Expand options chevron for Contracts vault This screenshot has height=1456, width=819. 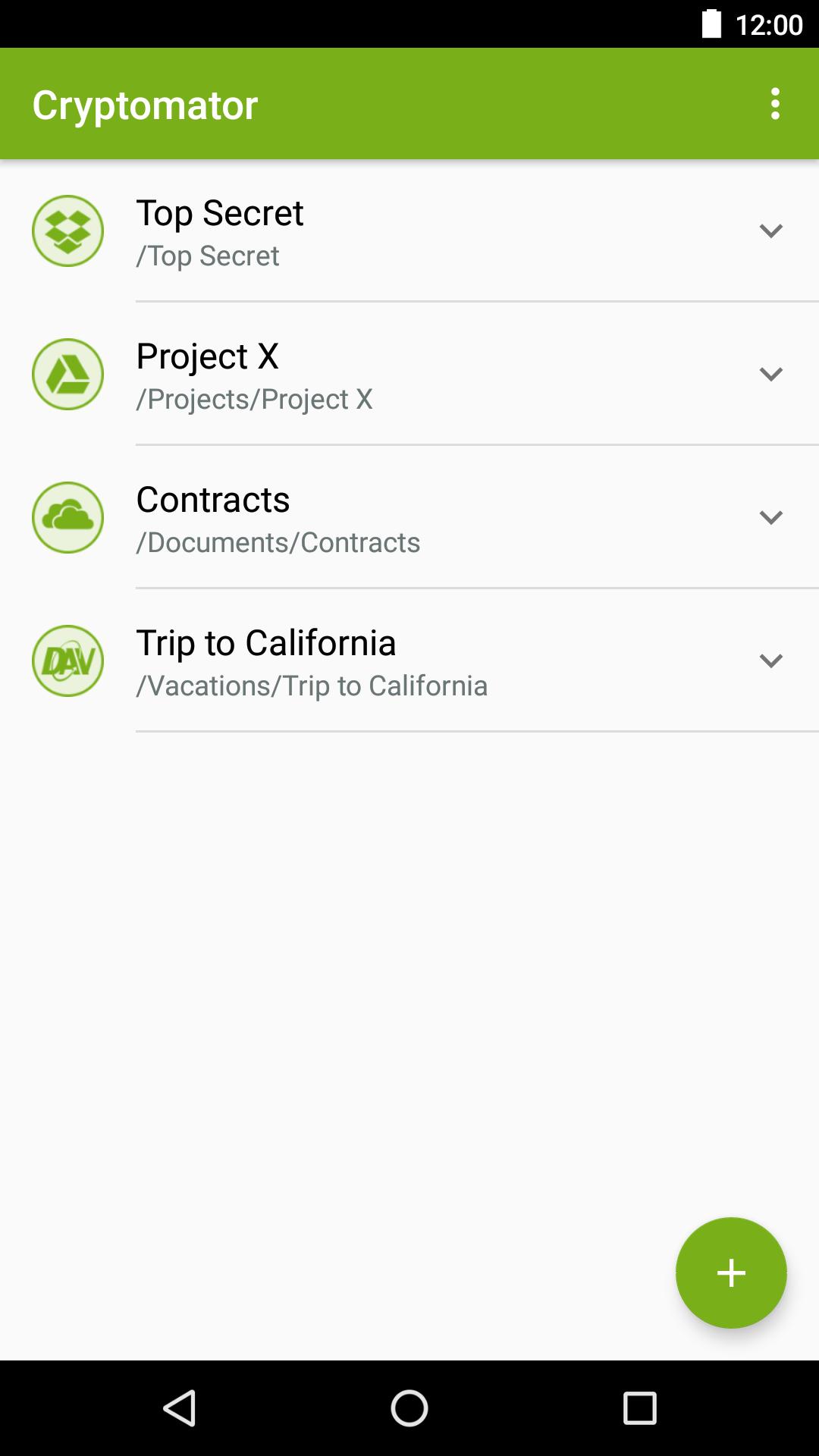[771, 517]
